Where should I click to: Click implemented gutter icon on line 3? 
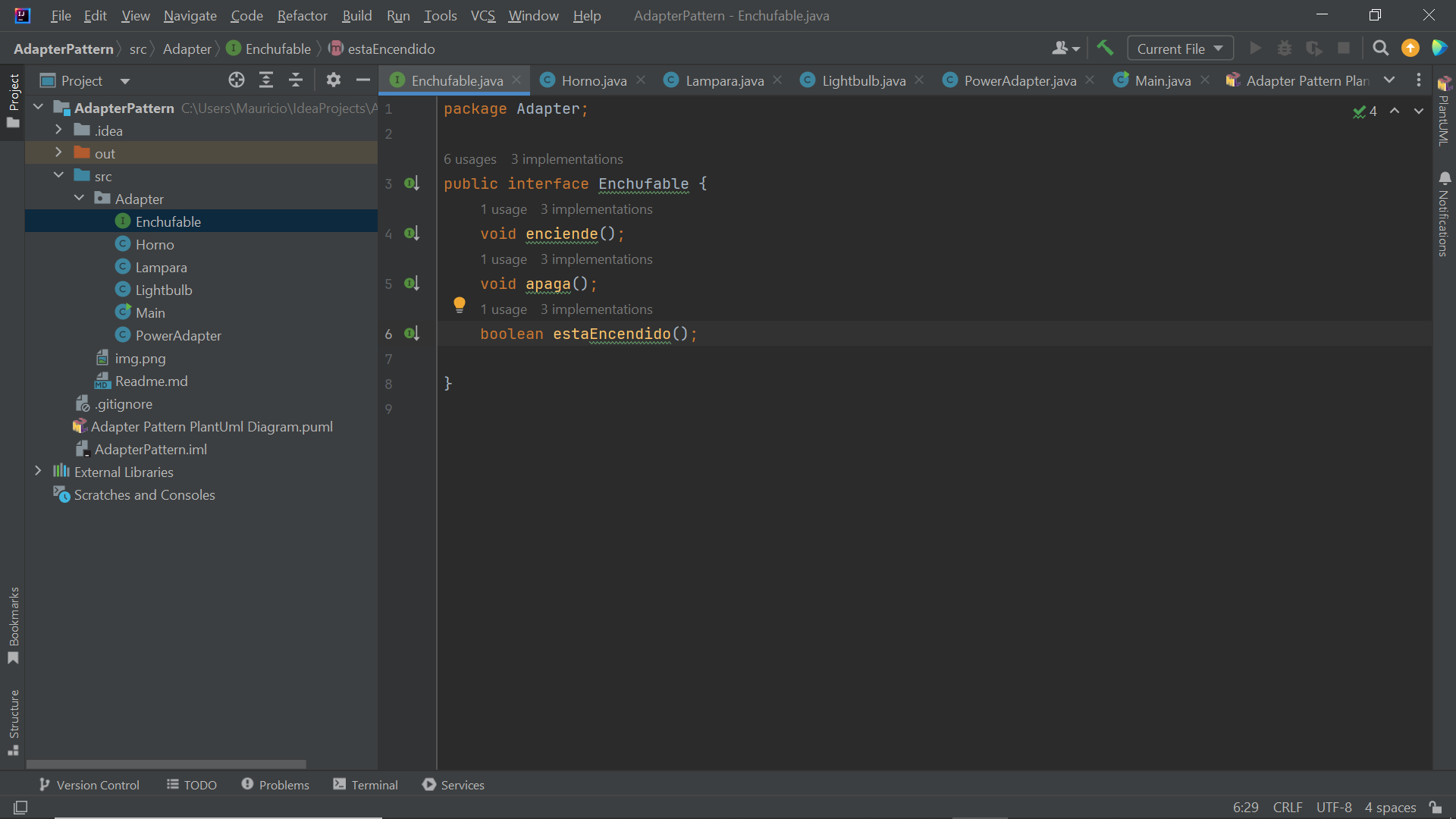coord(412,184)
